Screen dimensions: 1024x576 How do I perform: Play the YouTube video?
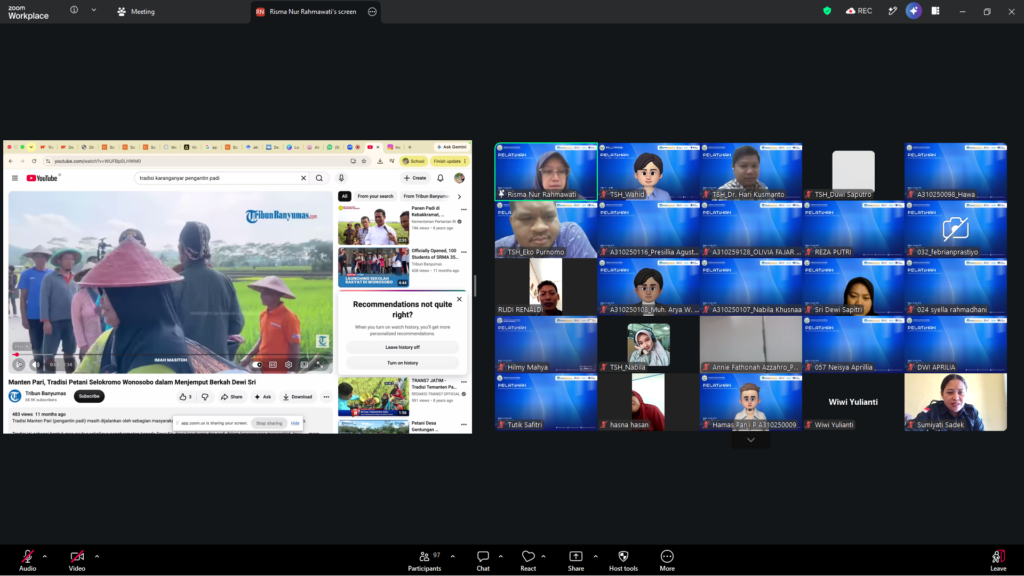18,364
